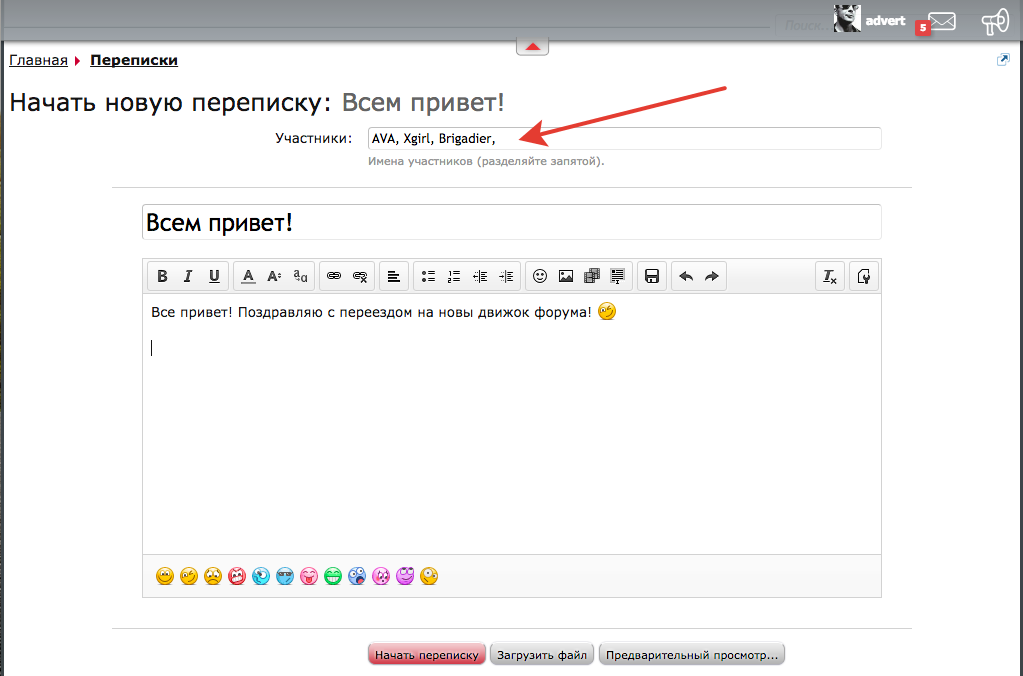Open the smiley emoticon picker in toolbar
1023x676 pixels.
(540, 277)
